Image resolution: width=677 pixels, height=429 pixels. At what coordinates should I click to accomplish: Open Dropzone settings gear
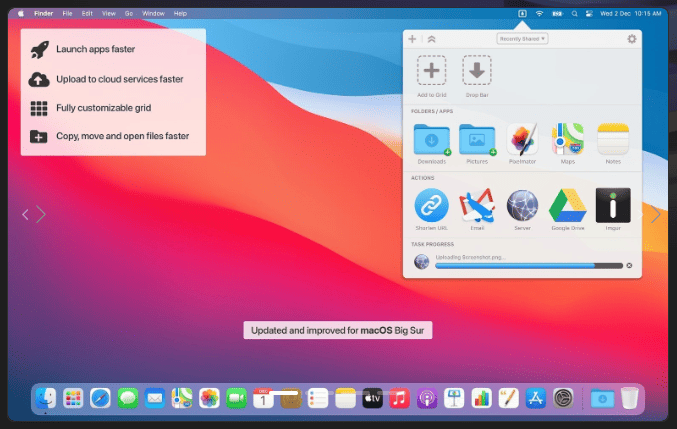(x=631, y=39)
